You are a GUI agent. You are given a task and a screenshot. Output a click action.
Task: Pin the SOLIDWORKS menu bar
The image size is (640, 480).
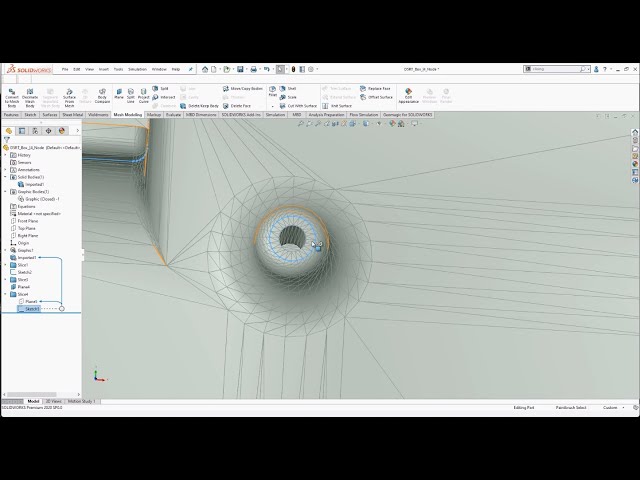[x=191, y=69]
